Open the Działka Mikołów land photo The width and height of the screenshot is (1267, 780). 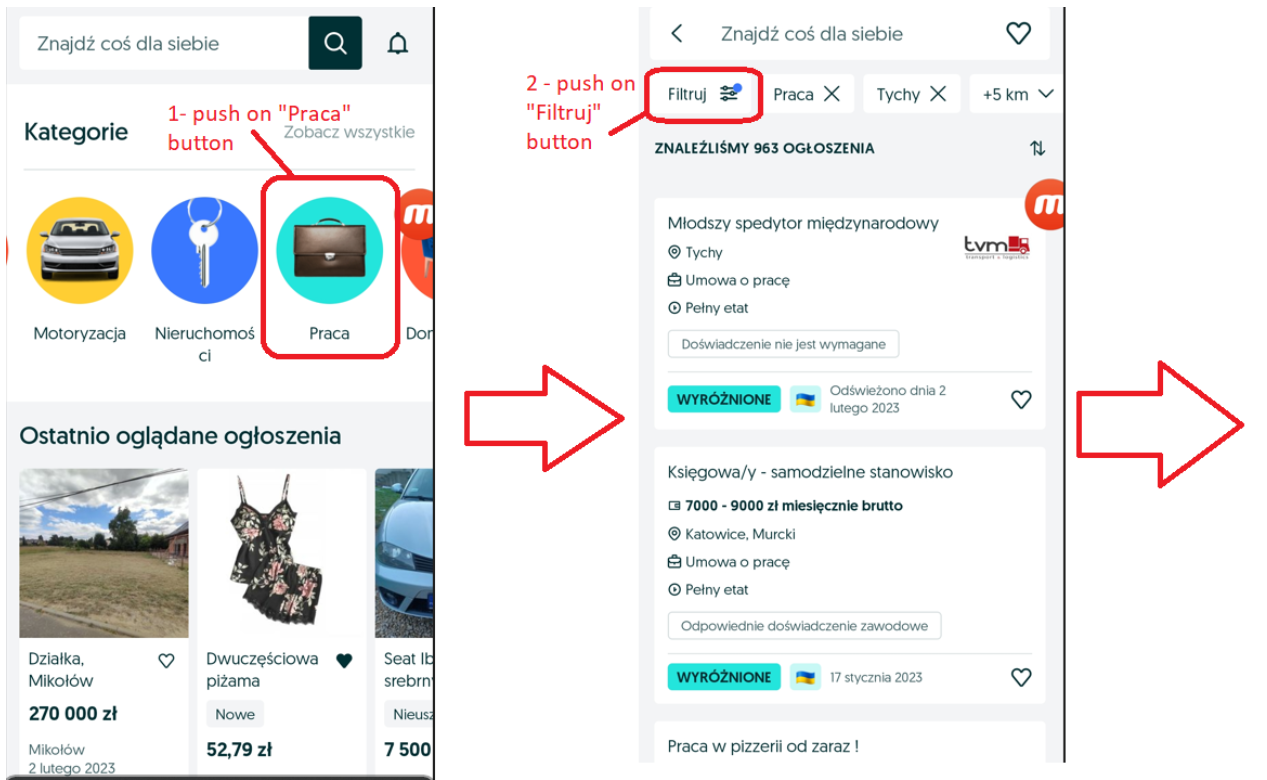pos(104,553)
